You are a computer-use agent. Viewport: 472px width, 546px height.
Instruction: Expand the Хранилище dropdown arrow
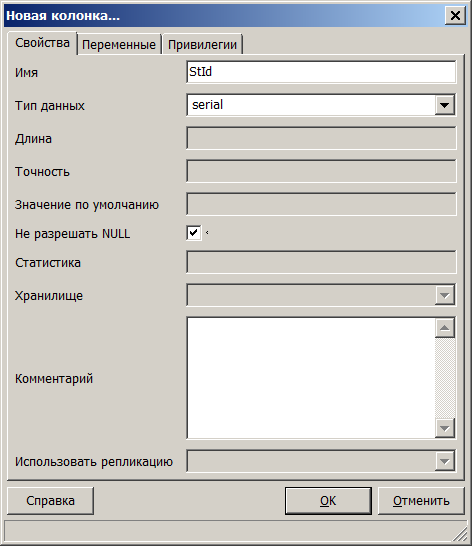(x=444, y=295)
